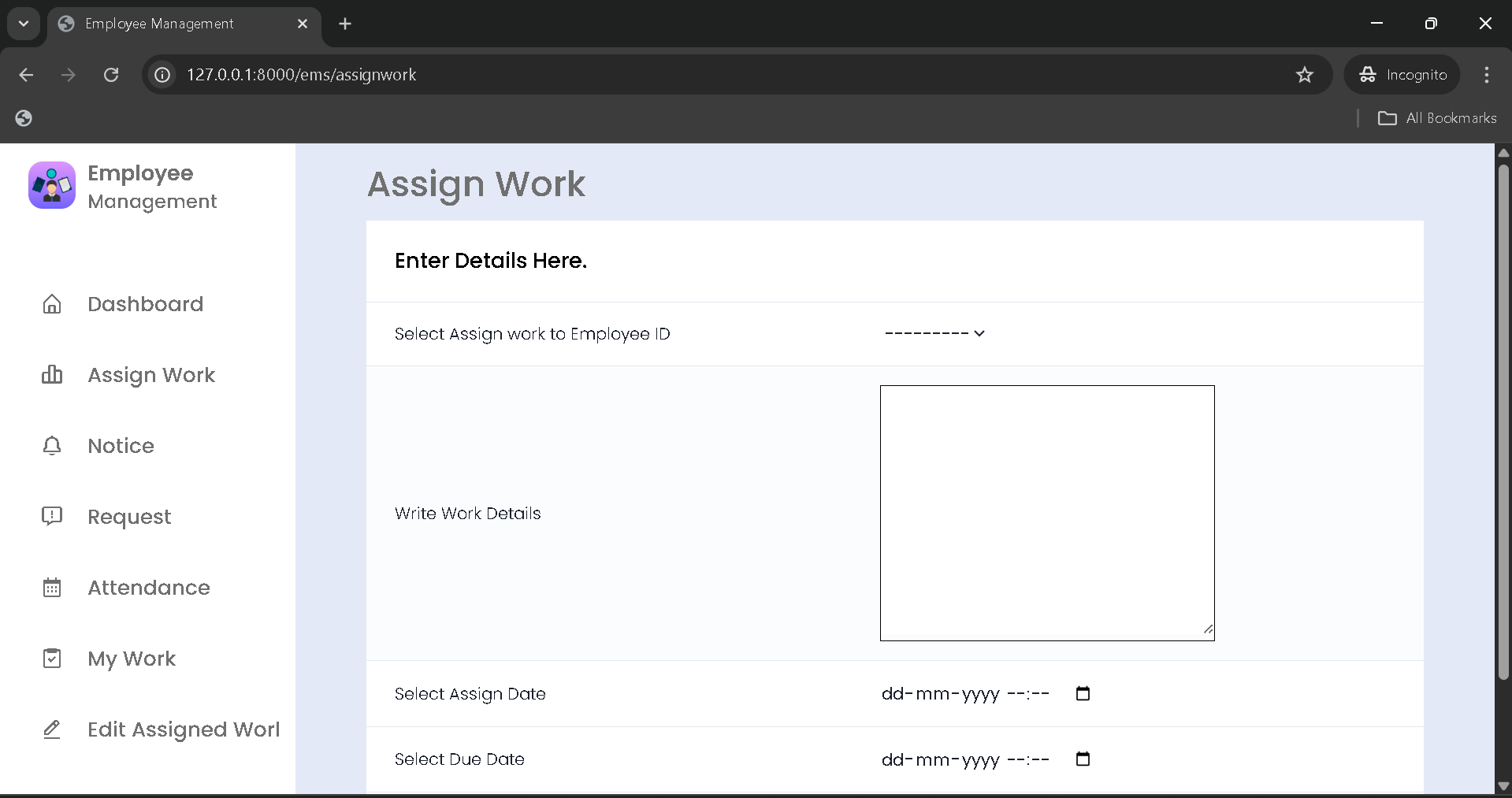Click the Employee Management logo

pyautogui.click(x=52, y=186)
